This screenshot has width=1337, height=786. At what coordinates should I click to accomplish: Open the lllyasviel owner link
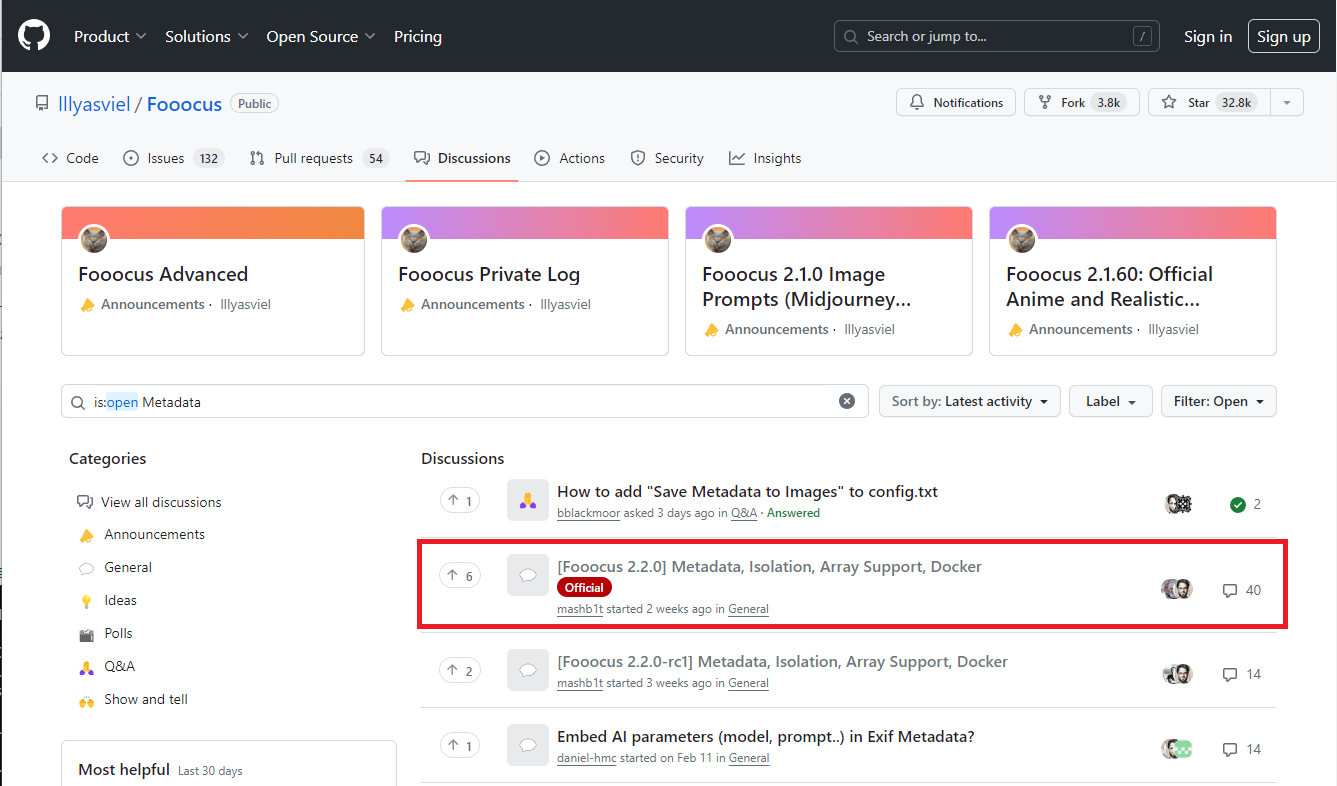tap(94, 104)
